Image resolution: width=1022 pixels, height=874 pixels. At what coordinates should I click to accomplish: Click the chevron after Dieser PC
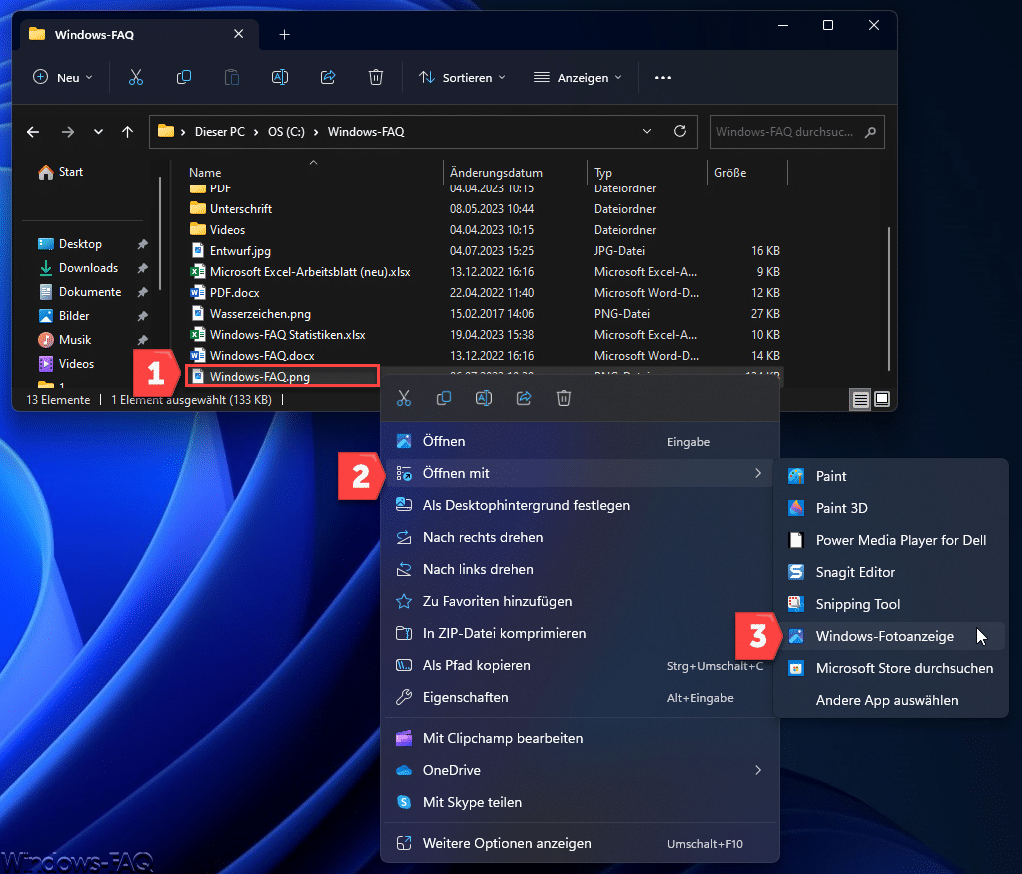click(257, 132)
